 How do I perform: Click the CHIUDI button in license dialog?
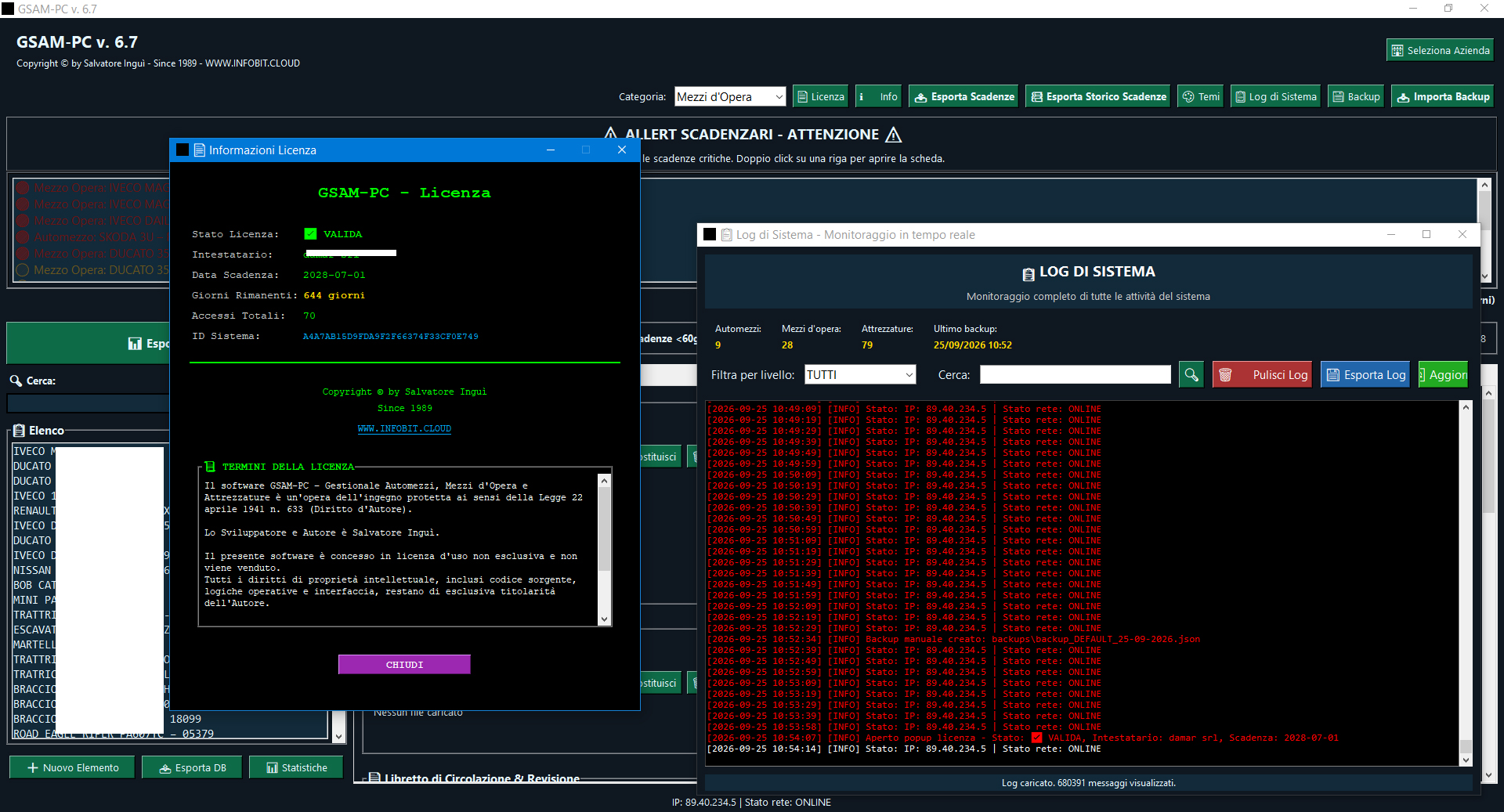pyautogui.click(x=404, y=664)
